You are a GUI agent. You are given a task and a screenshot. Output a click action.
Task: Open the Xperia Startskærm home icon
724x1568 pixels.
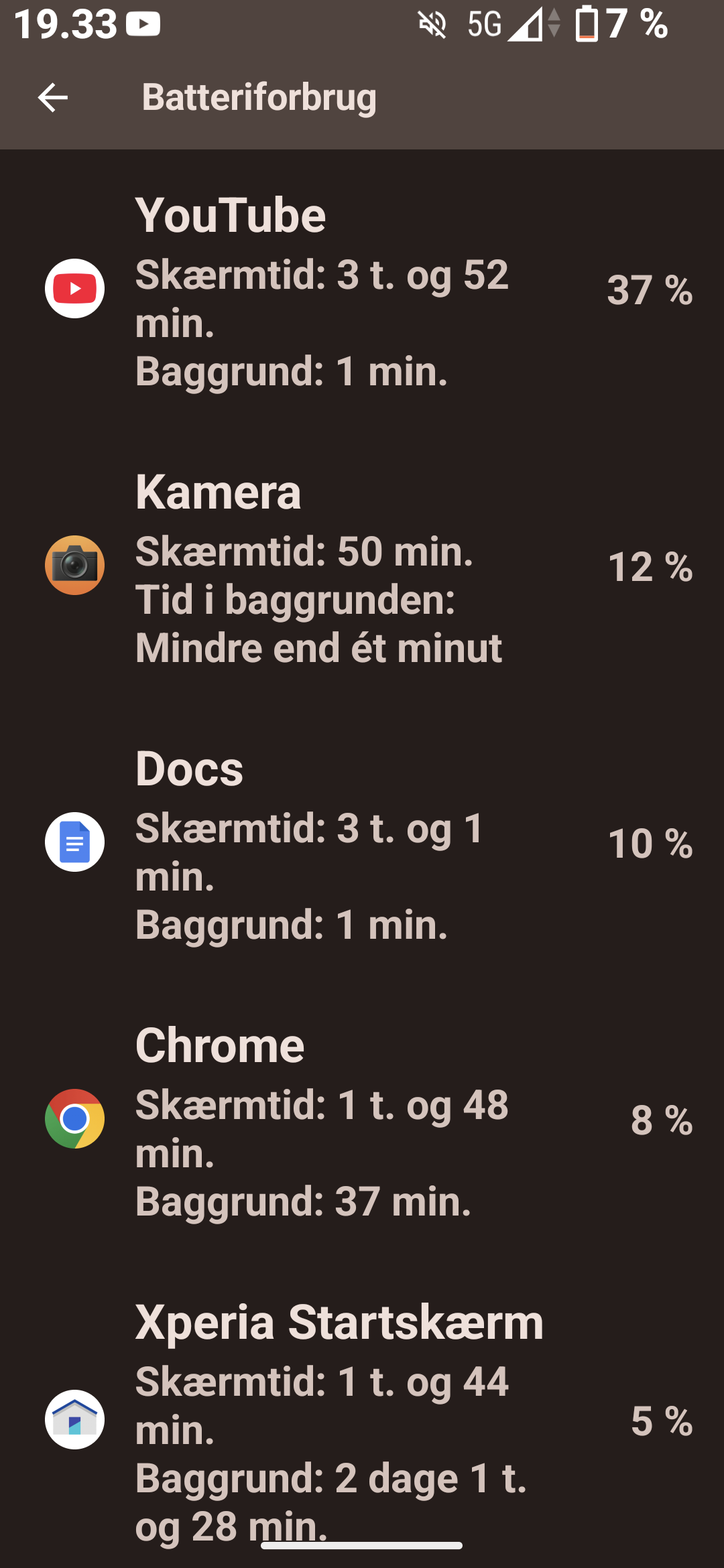point(74,1420)
